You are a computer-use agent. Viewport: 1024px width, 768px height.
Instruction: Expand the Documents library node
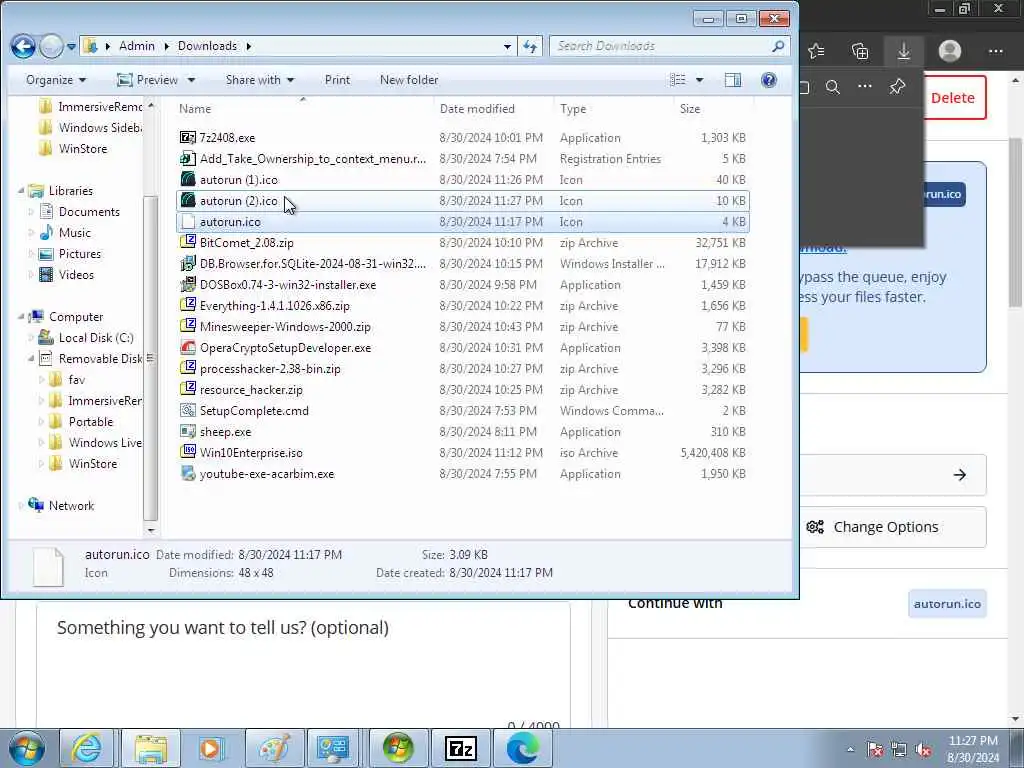click(x=31, y=212)
